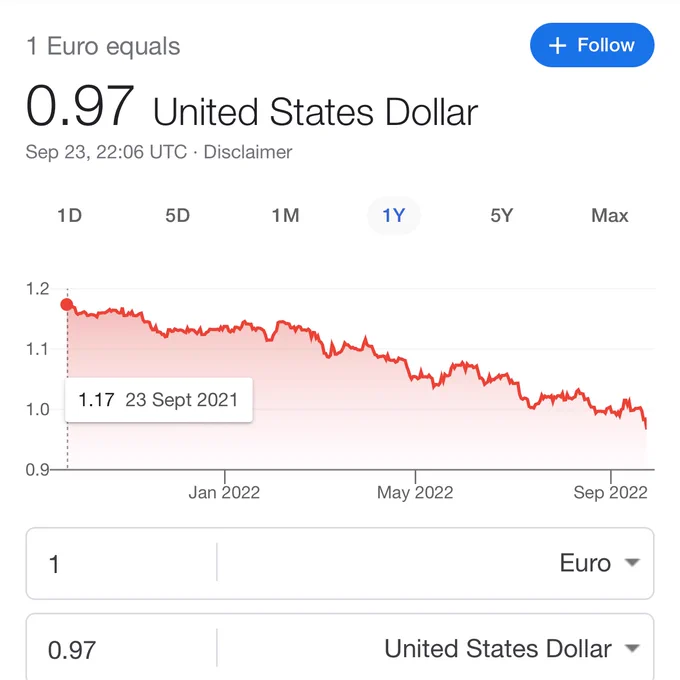
Task: Click the Euro amount input field
Action: click(x=121, y=564)
